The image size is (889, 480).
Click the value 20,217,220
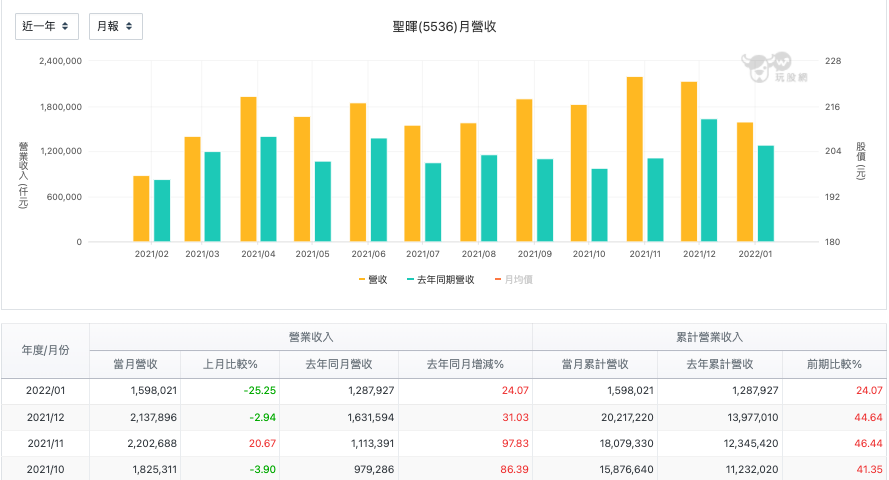(x=627, y=417)
